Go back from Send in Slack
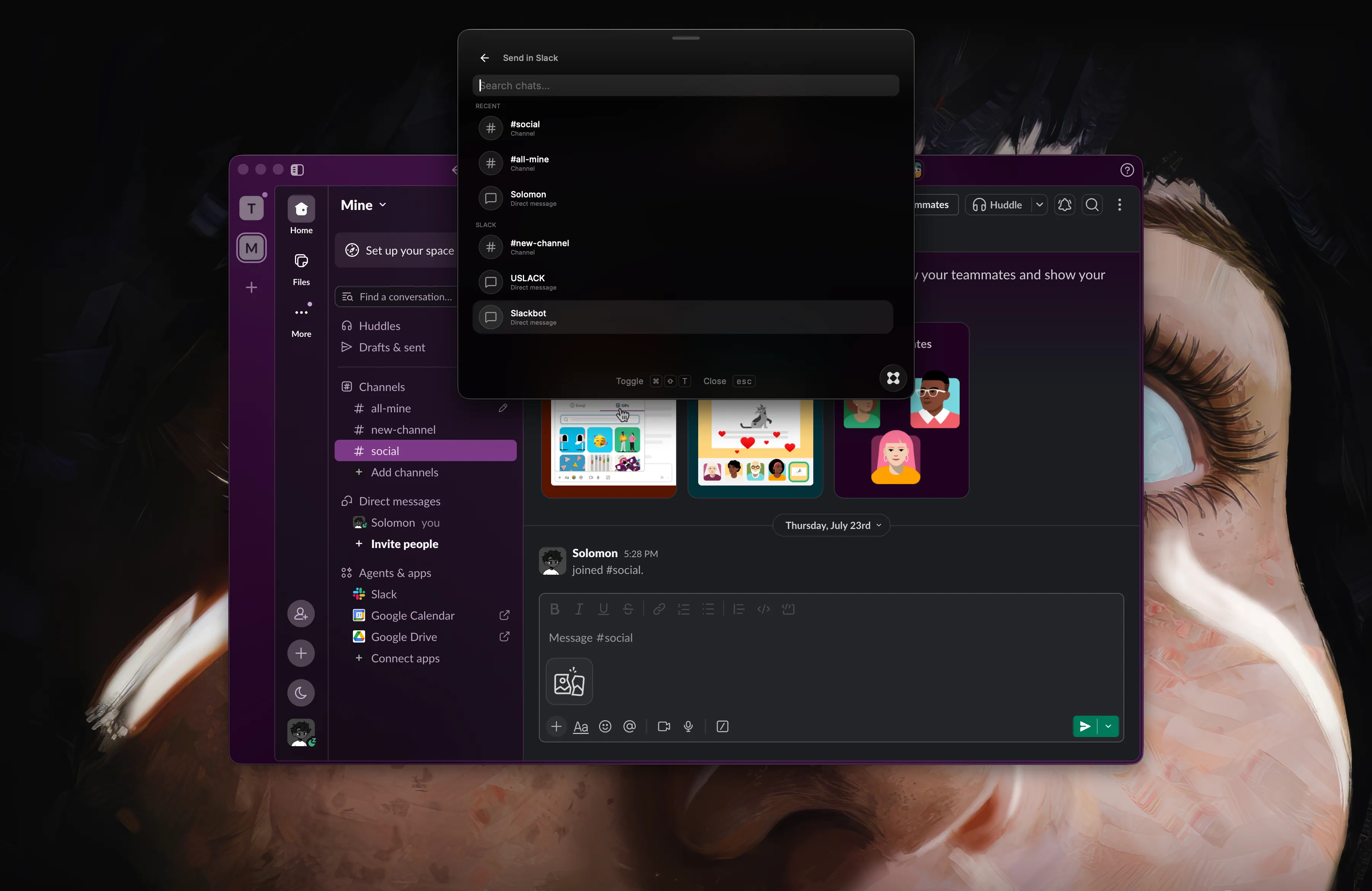 (484, 58)
